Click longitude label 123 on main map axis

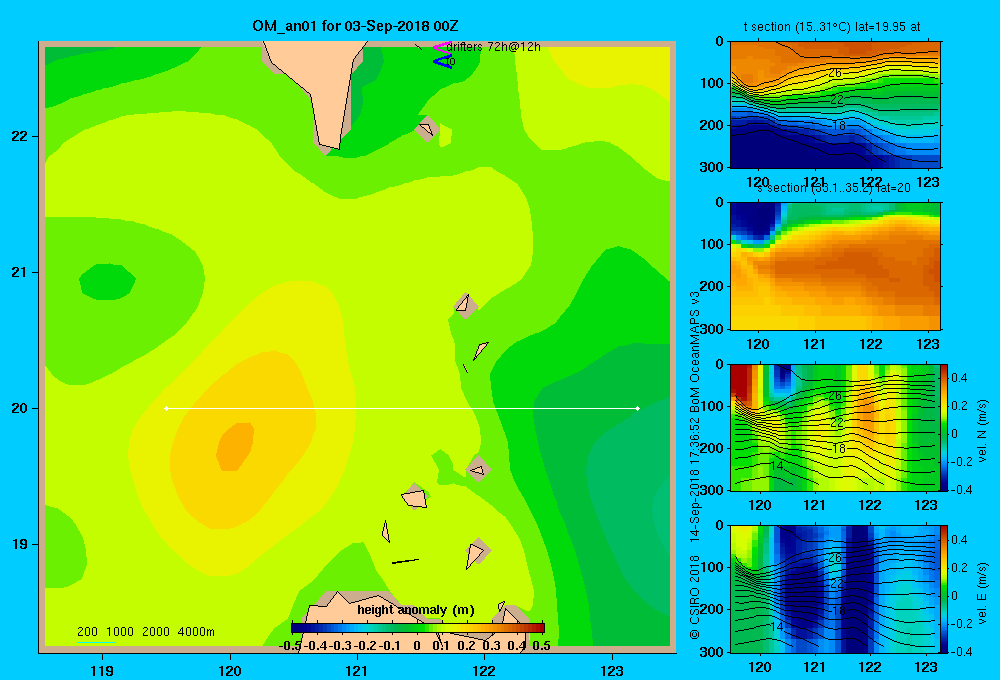click(612, 671)
